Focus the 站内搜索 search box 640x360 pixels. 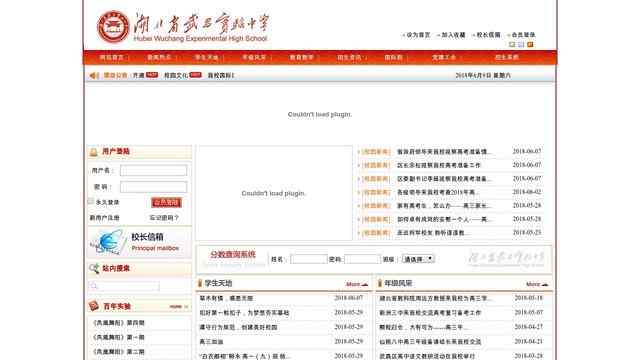124,286
